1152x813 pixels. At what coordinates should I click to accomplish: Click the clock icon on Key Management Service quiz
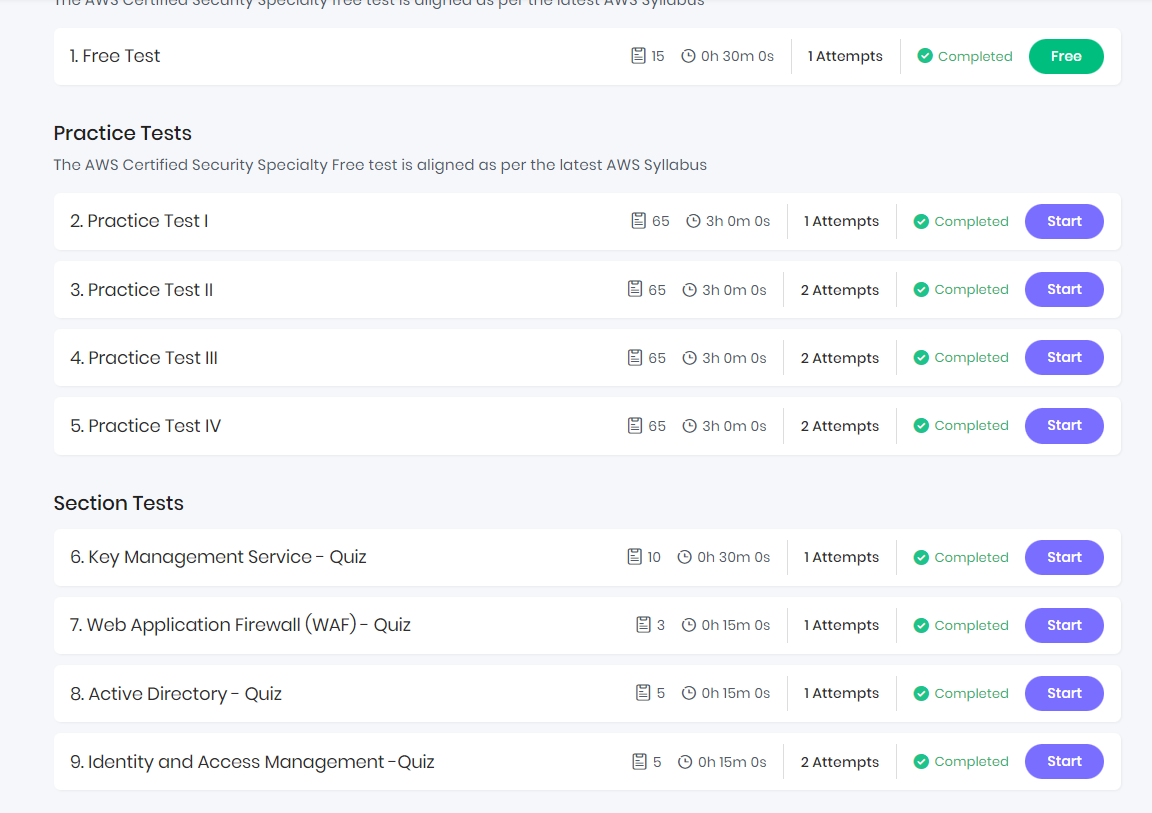pyautogui.click(x=684, y=557)
